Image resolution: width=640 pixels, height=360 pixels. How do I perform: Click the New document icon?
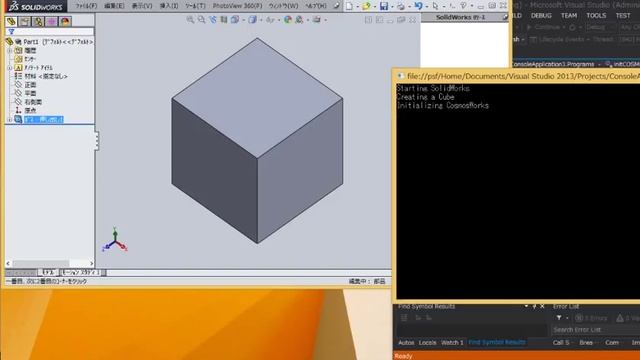pyautogui.click(x=349, y=6)
